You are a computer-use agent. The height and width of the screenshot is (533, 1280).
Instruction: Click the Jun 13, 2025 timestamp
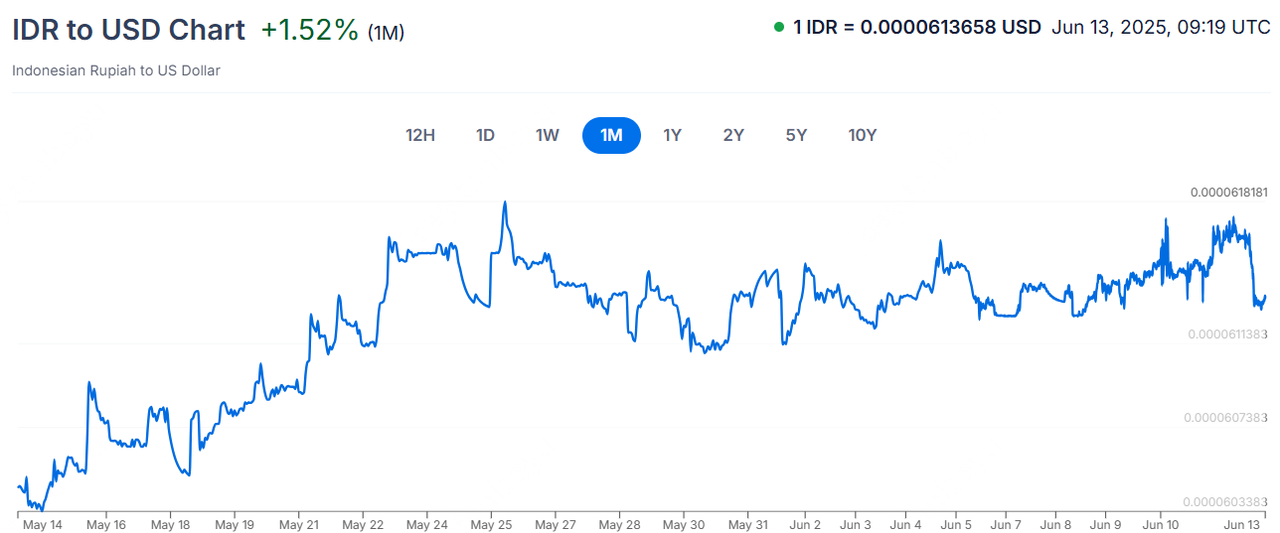1161,27
